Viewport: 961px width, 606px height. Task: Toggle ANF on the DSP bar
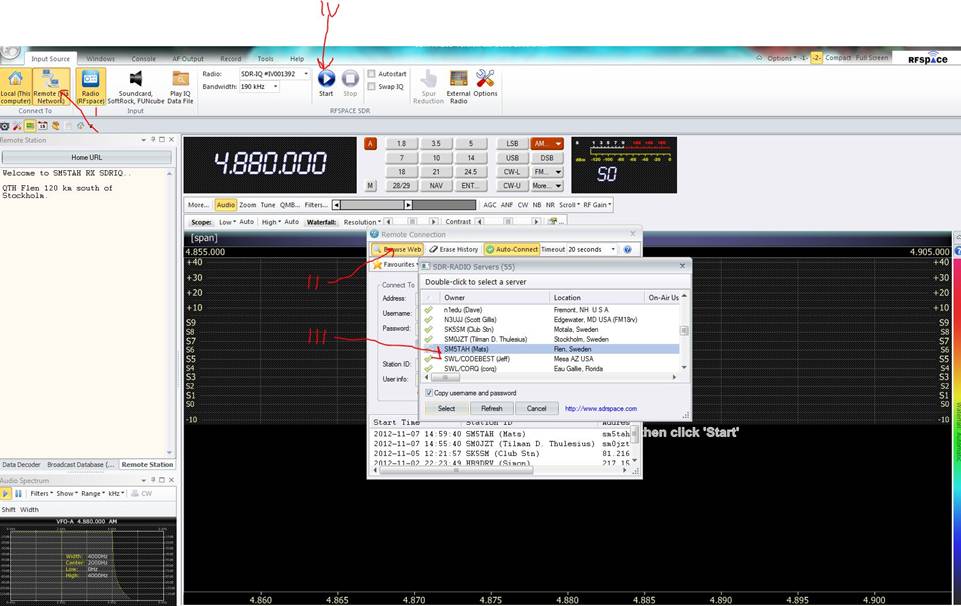click(507, 205)
